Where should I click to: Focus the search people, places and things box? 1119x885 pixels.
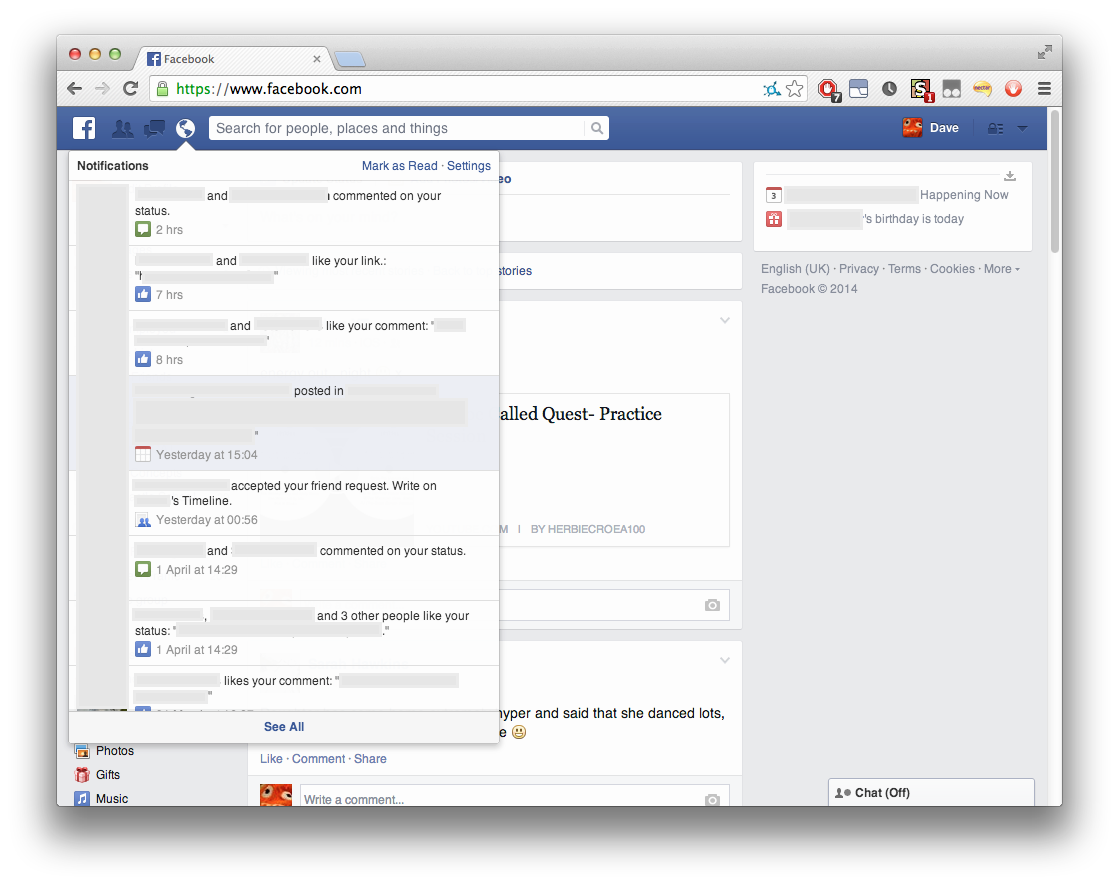(397, 128)
